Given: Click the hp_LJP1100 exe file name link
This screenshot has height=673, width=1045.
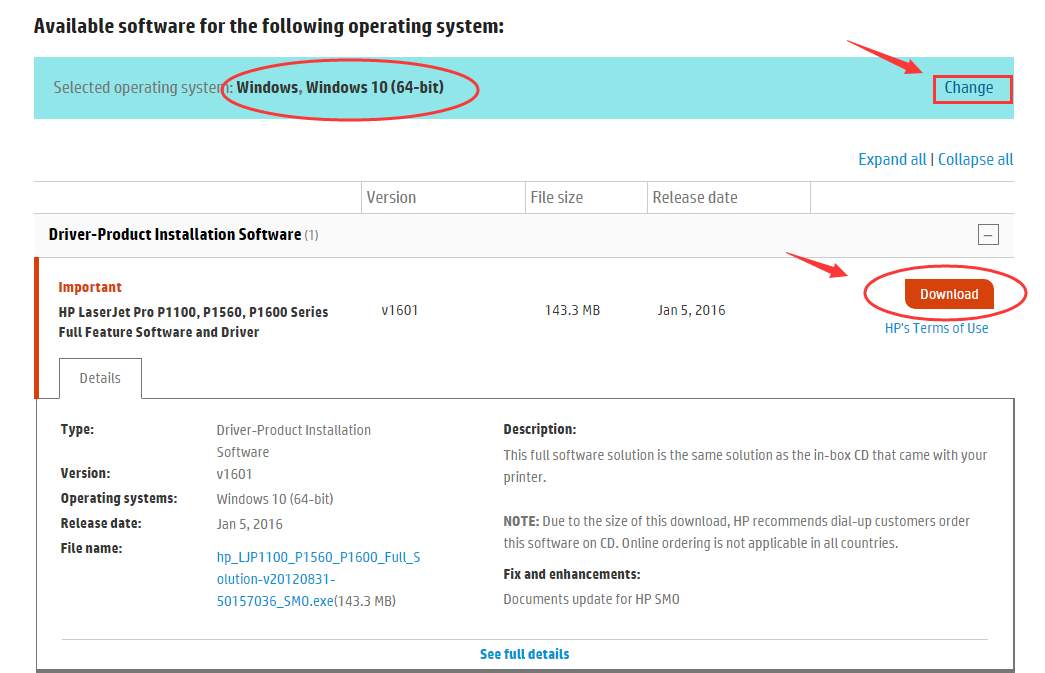Looking at the screenshot, I should (x=319, y=579).
